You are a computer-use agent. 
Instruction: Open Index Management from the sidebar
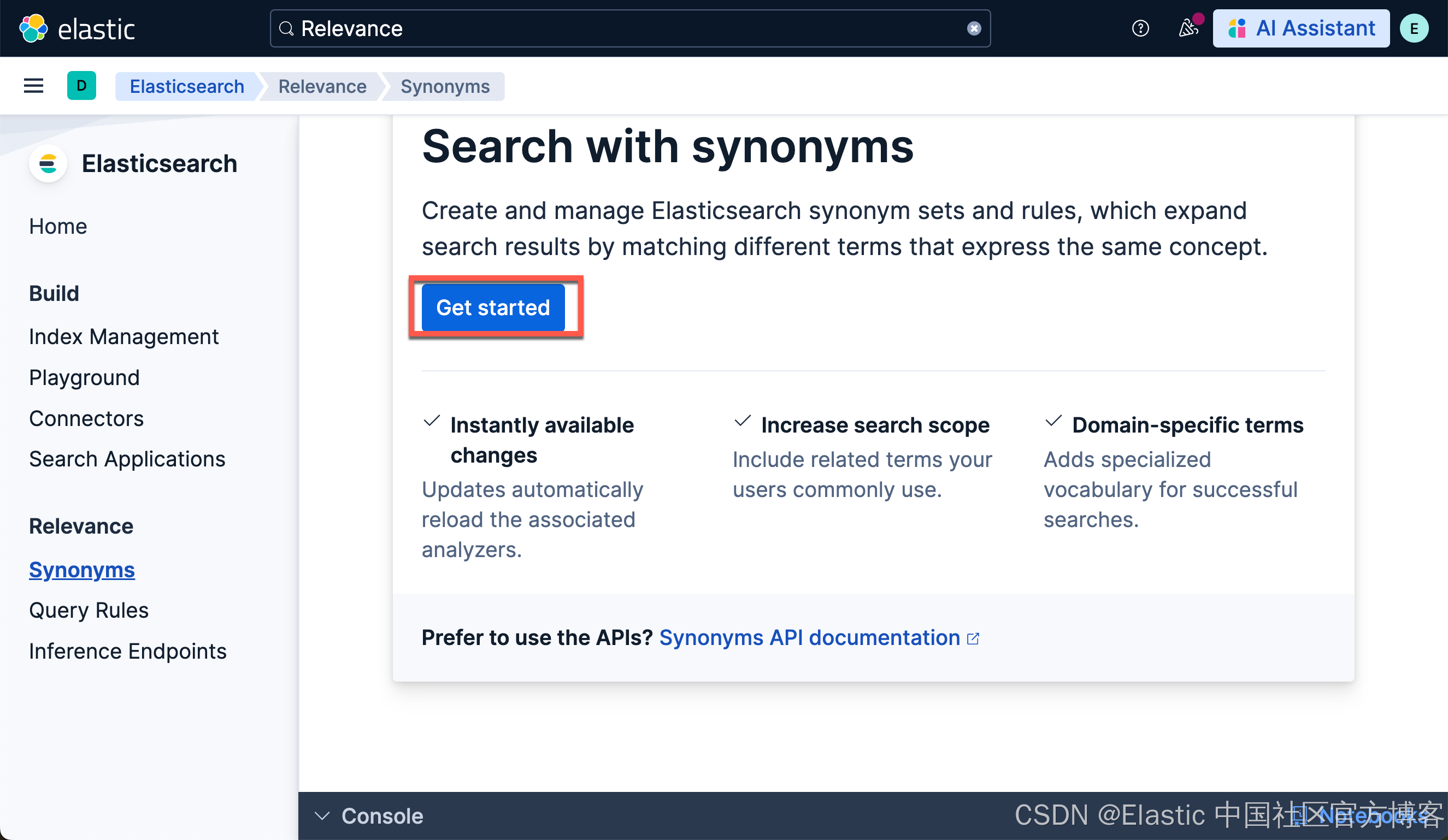coord(123,336)
